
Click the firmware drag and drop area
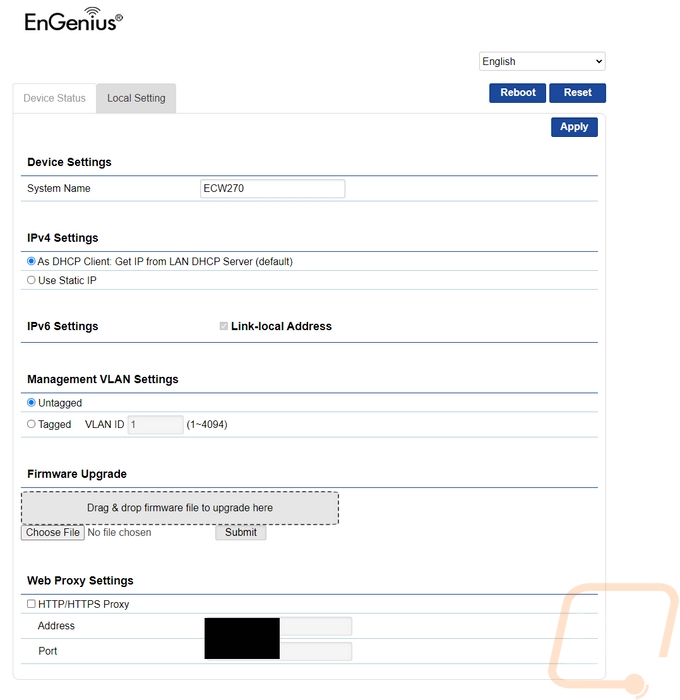point(180,508)
